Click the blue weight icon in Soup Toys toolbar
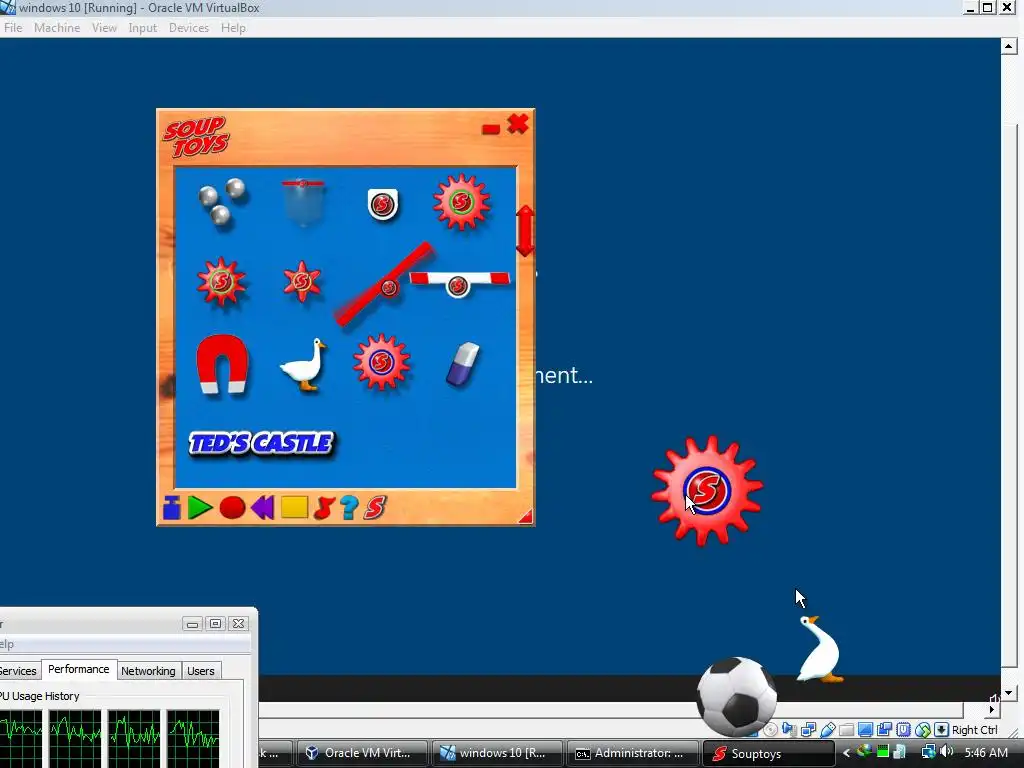 (x=172, y=507)
